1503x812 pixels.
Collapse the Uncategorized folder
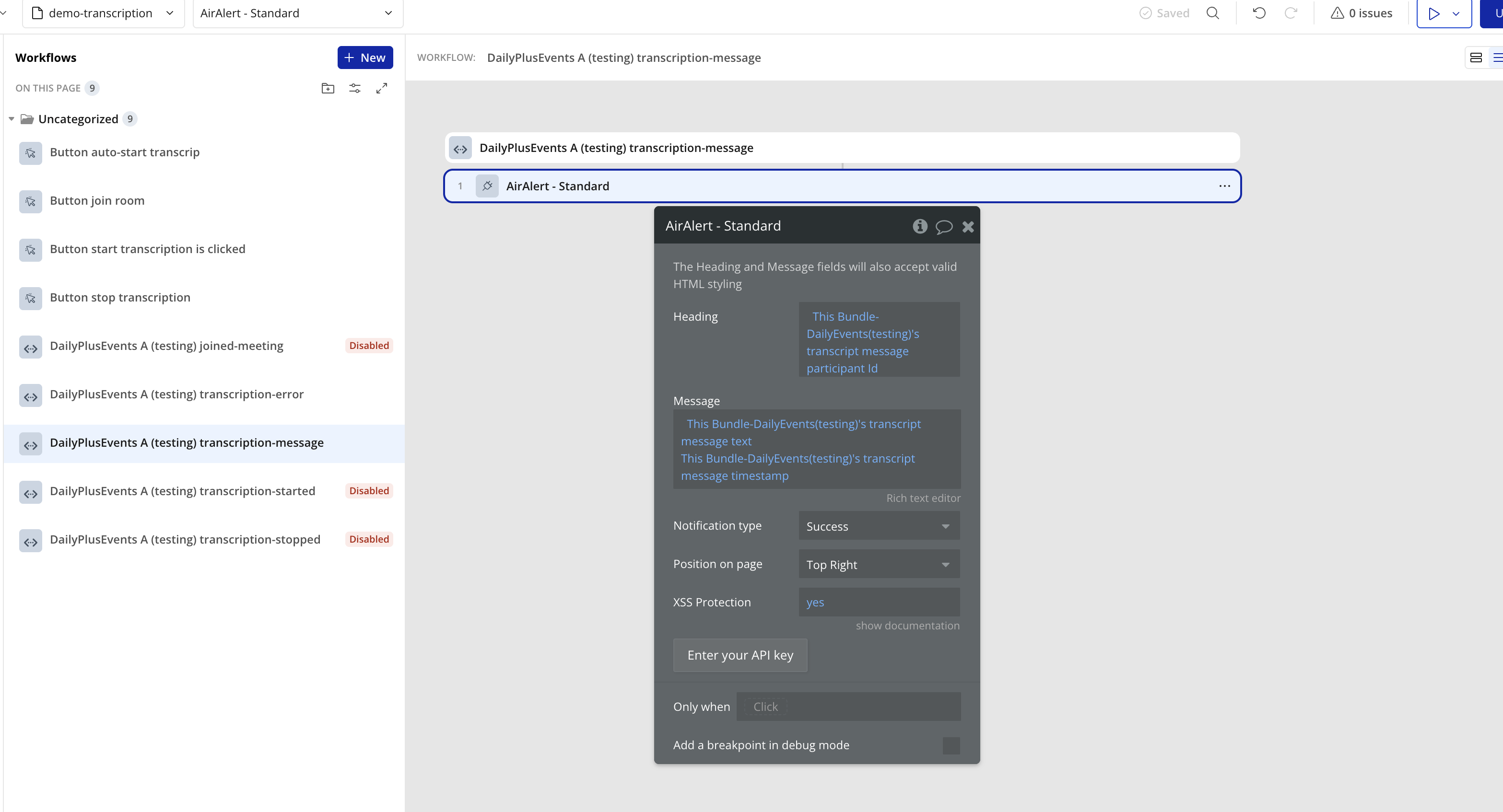point(12,119)
